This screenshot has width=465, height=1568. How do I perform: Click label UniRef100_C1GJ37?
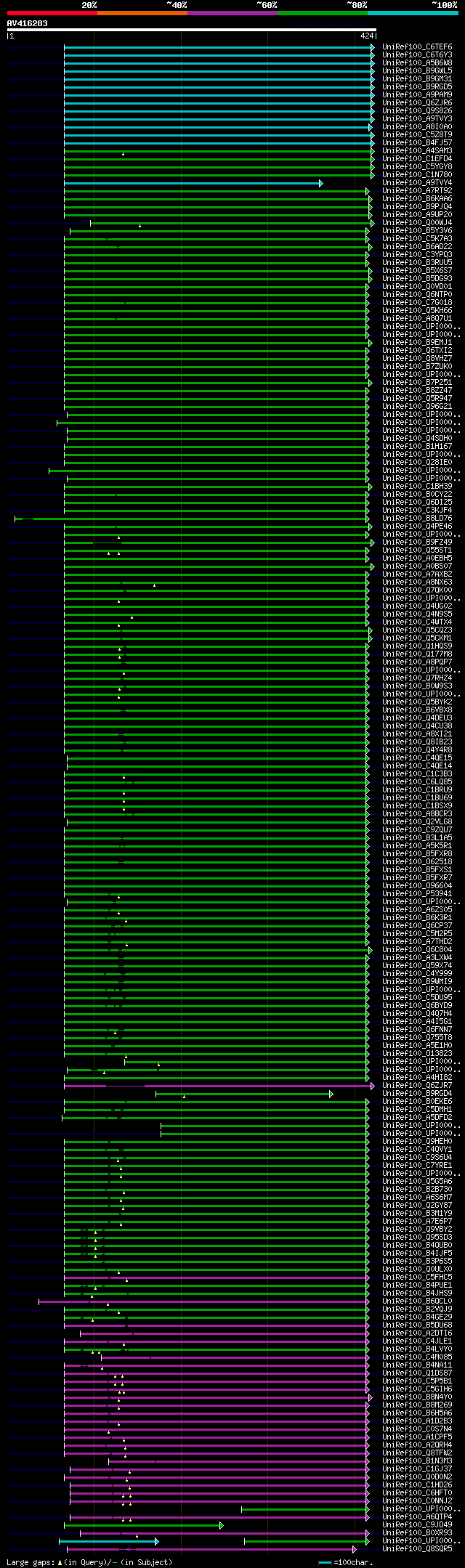pos(417,1469)
